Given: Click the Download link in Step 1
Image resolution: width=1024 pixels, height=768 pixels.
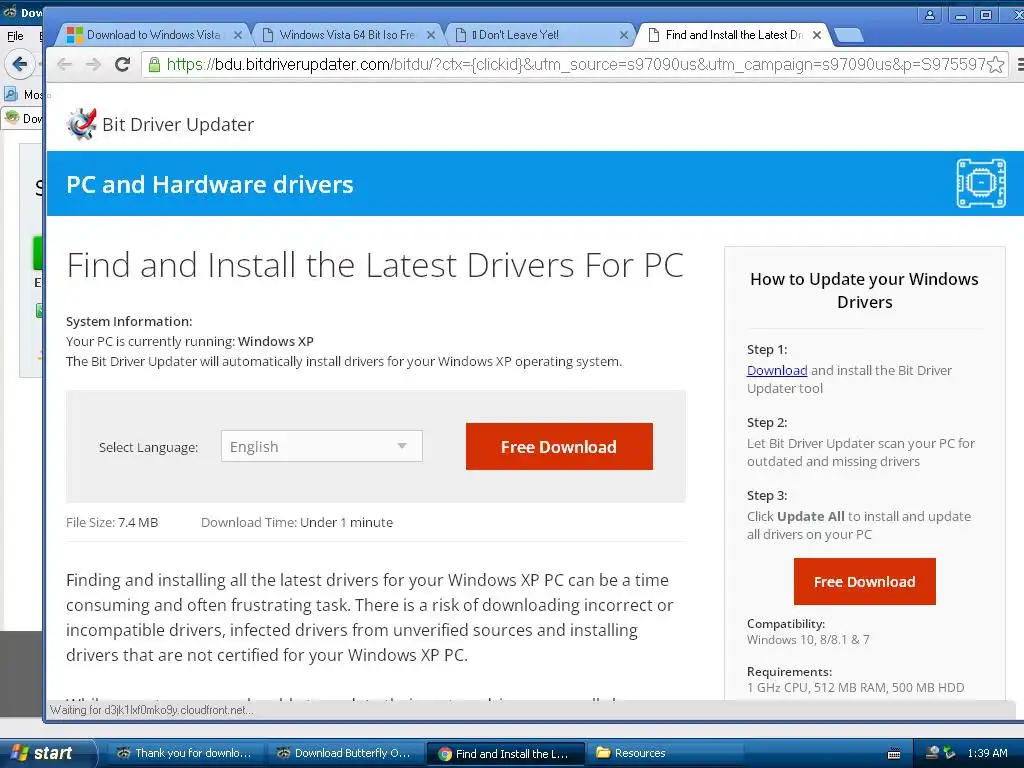Looking at the screenshot, I should (x=777, y=370).
